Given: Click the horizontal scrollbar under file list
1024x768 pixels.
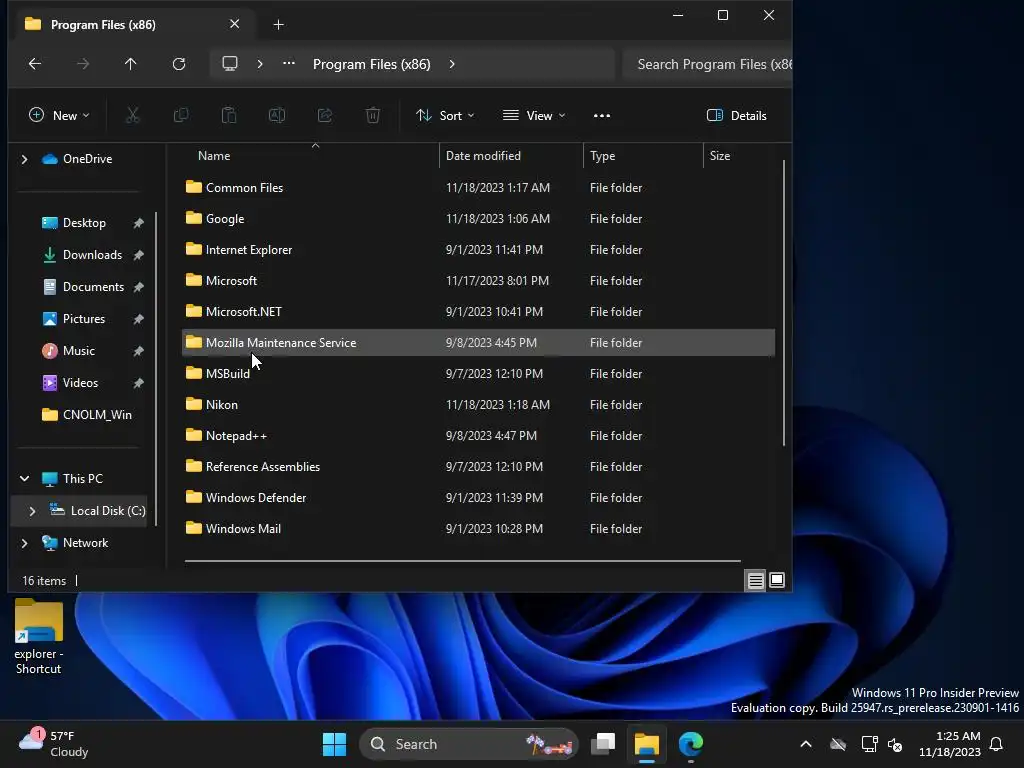Looking at the screenshot, I should click(462, 560).
